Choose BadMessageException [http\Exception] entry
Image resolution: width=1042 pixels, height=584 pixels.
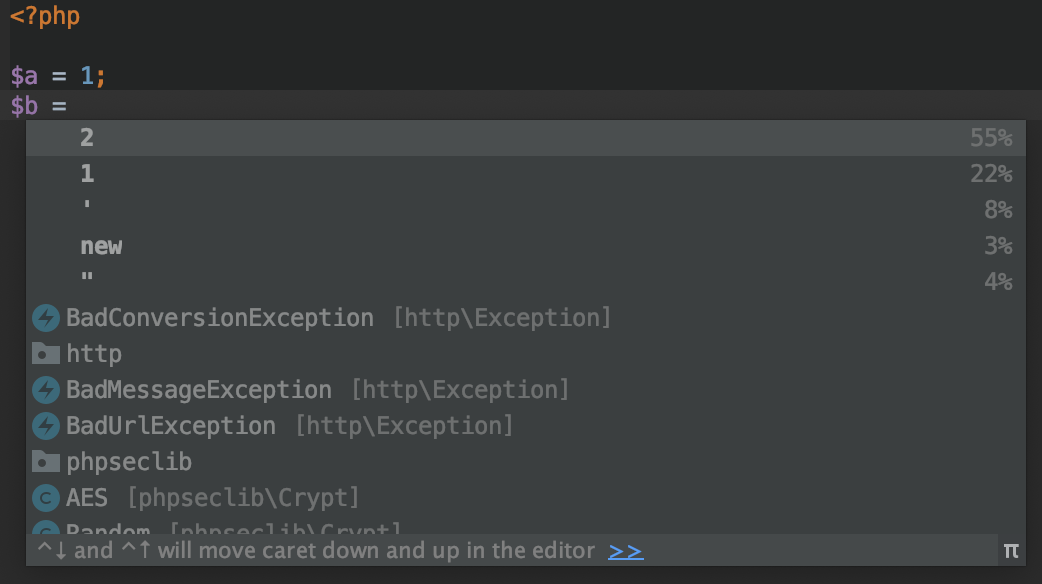(x=526, y=389)
